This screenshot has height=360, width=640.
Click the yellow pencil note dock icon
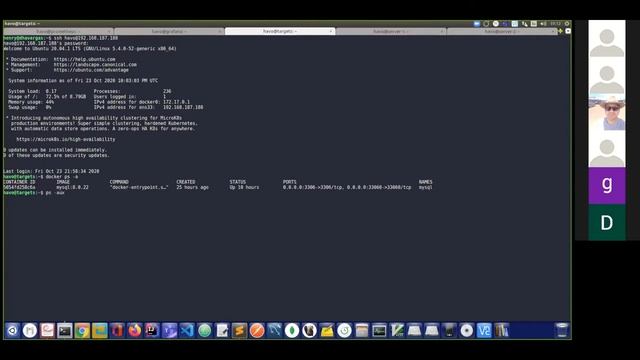[327, 331]
